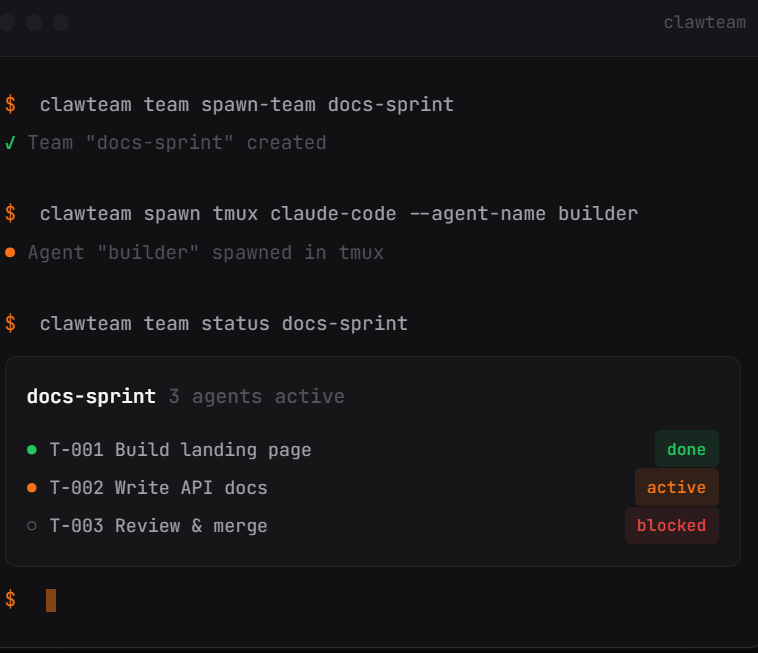Select the "T-002 Write API docs" task row
Viewport: 758px width, 653px height.
click(373, 488)
